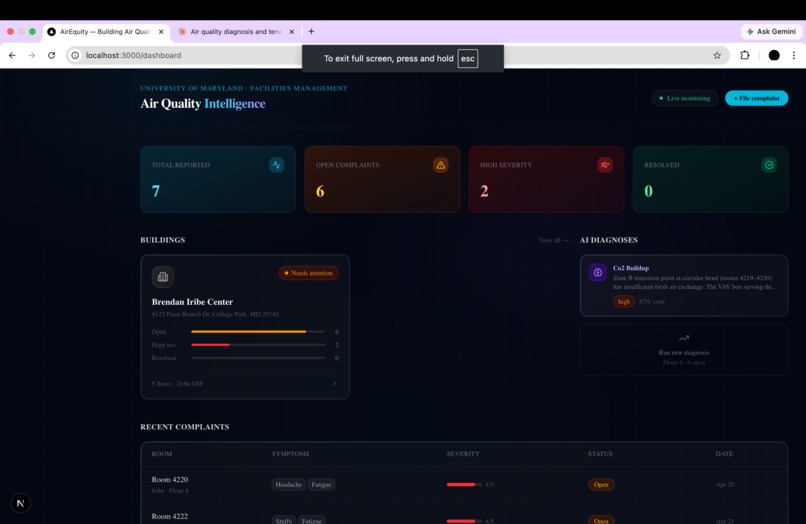Click the 5 floors · 216k GSF text
806x524 pixels.
click(177, 384)
